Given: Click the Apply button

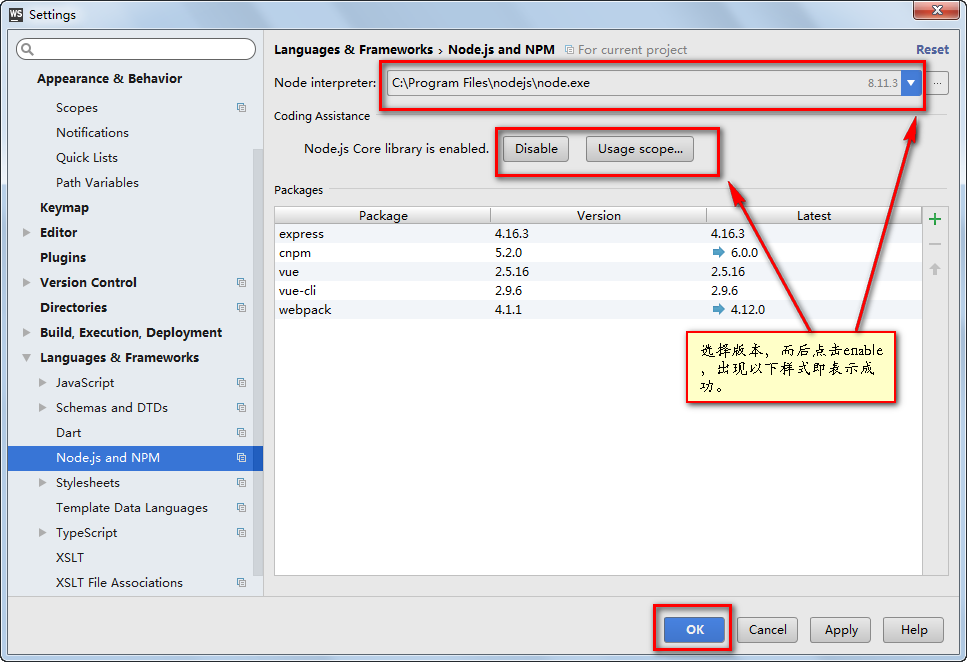Looking at the screenshot, I should [x=841, y=629].
